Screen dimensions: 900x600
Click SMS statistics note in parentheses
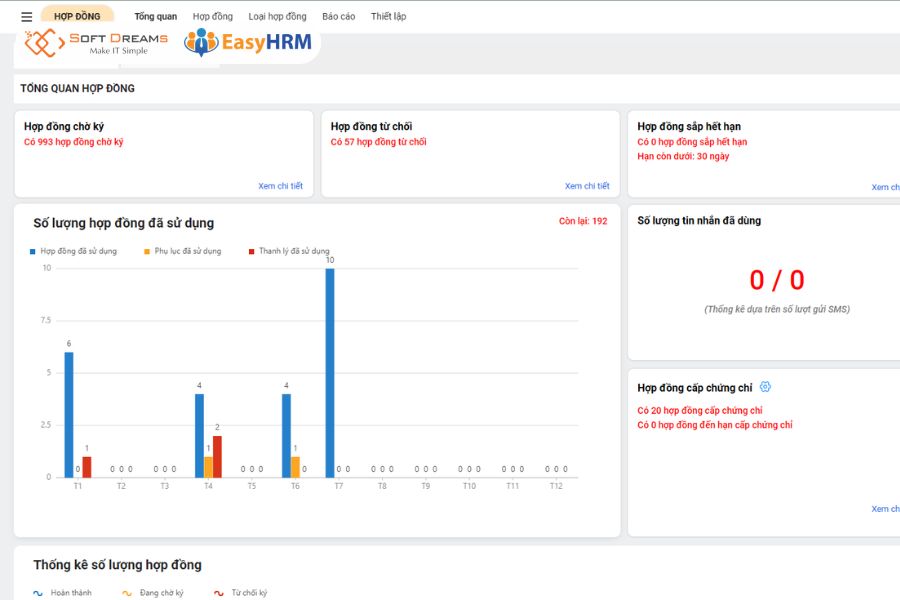point(777,309)
